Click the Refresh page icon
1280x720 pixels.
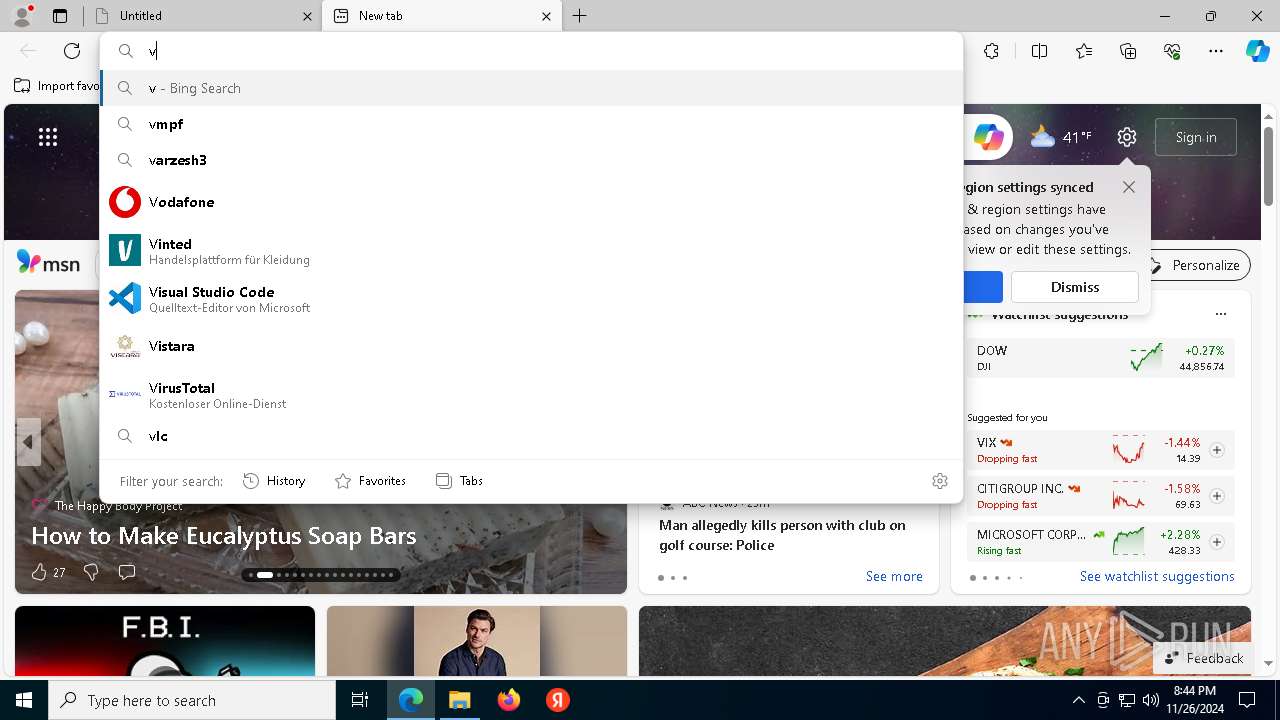72,51
